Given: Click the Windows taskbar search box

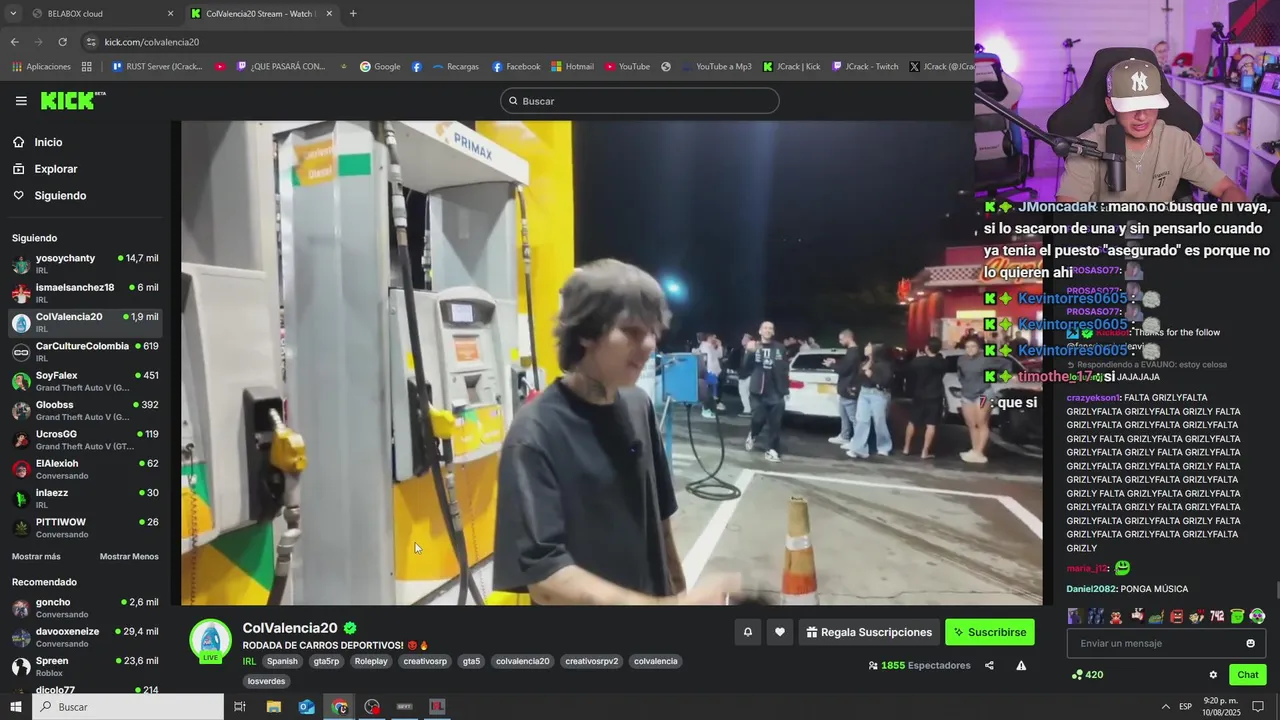Looking at the screenshot, I should click(x=128, y=707).
